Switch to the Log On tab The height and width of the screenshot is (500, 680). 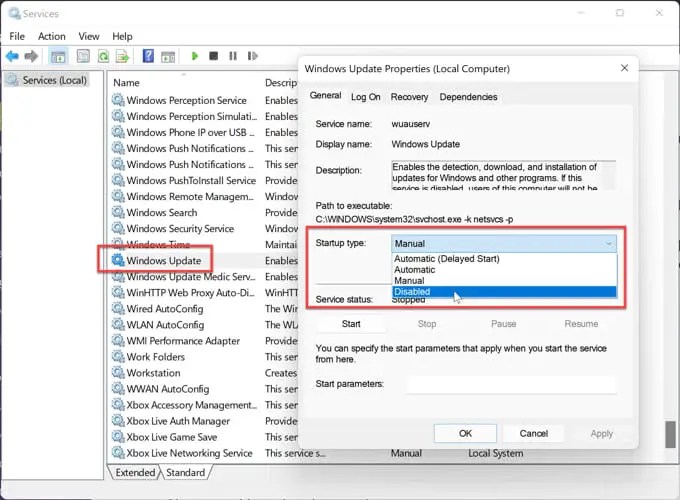coord(366,97)
